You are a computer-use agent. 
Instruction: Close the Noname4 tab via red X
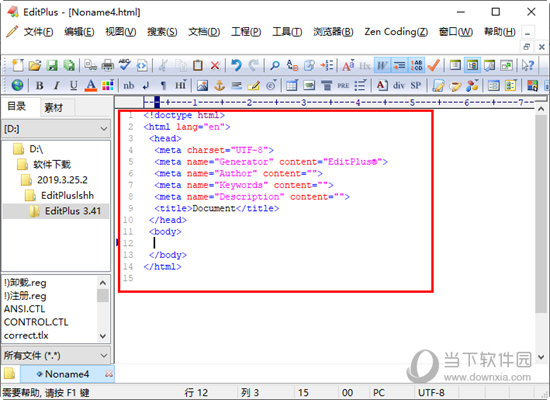(109, 374)
